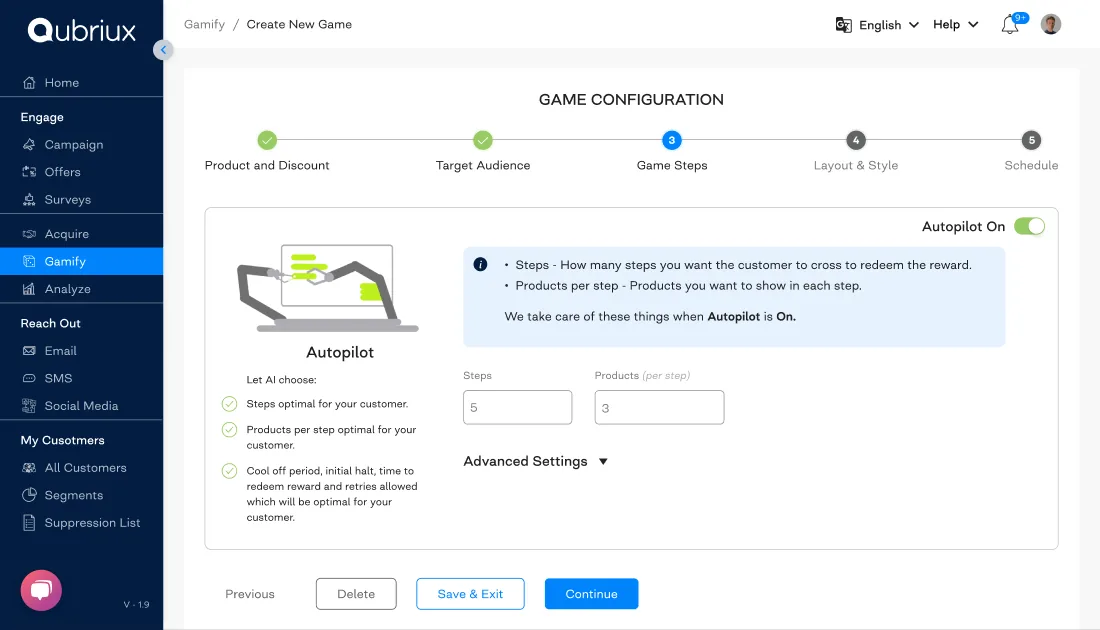Image resolution: width=1100 pixels, height=630 pixels.
Task: Click the Steps input field
Action: pos(518,407)
